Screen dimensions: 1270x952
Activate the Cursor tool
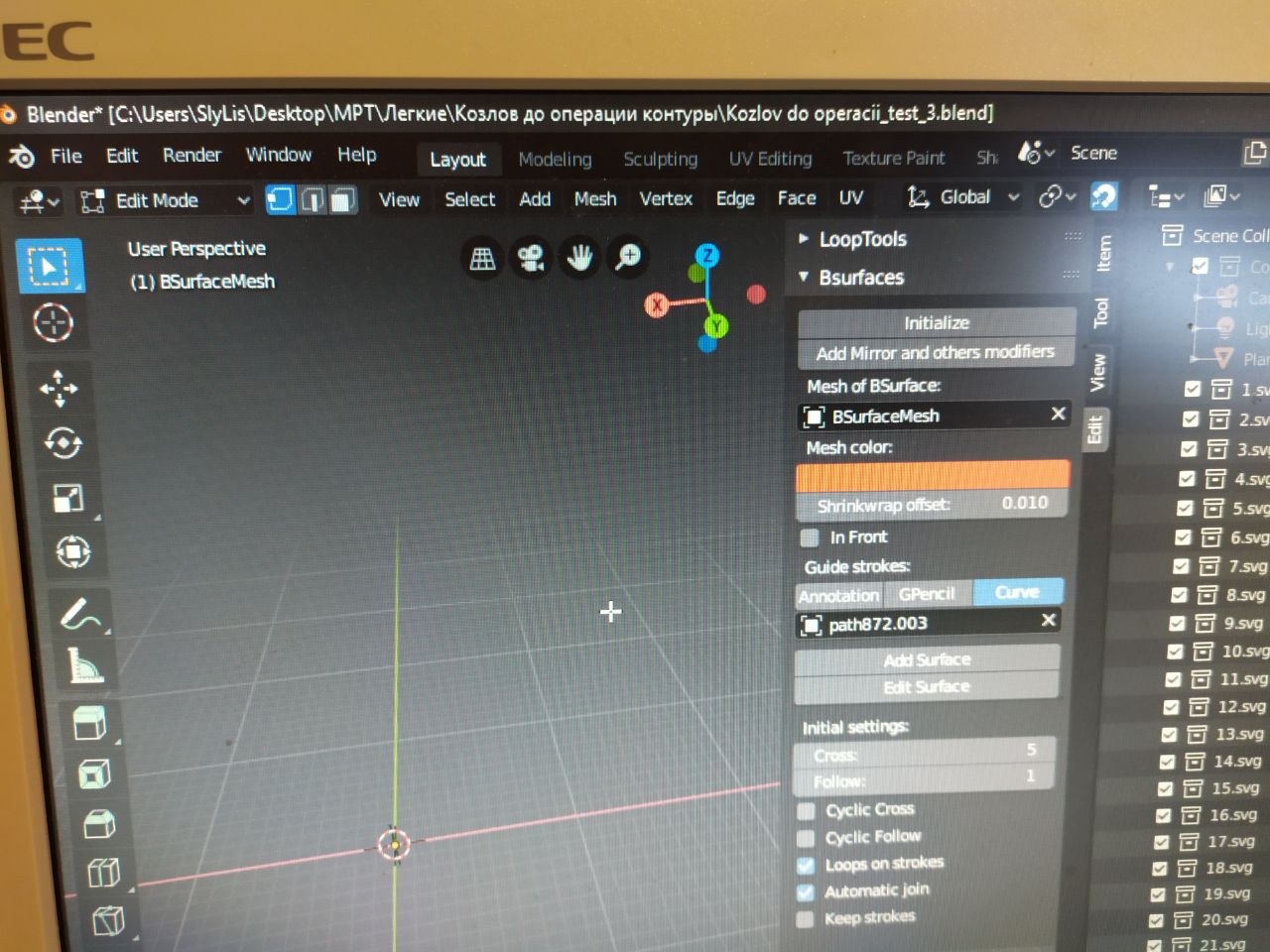[x=53, y=322]
